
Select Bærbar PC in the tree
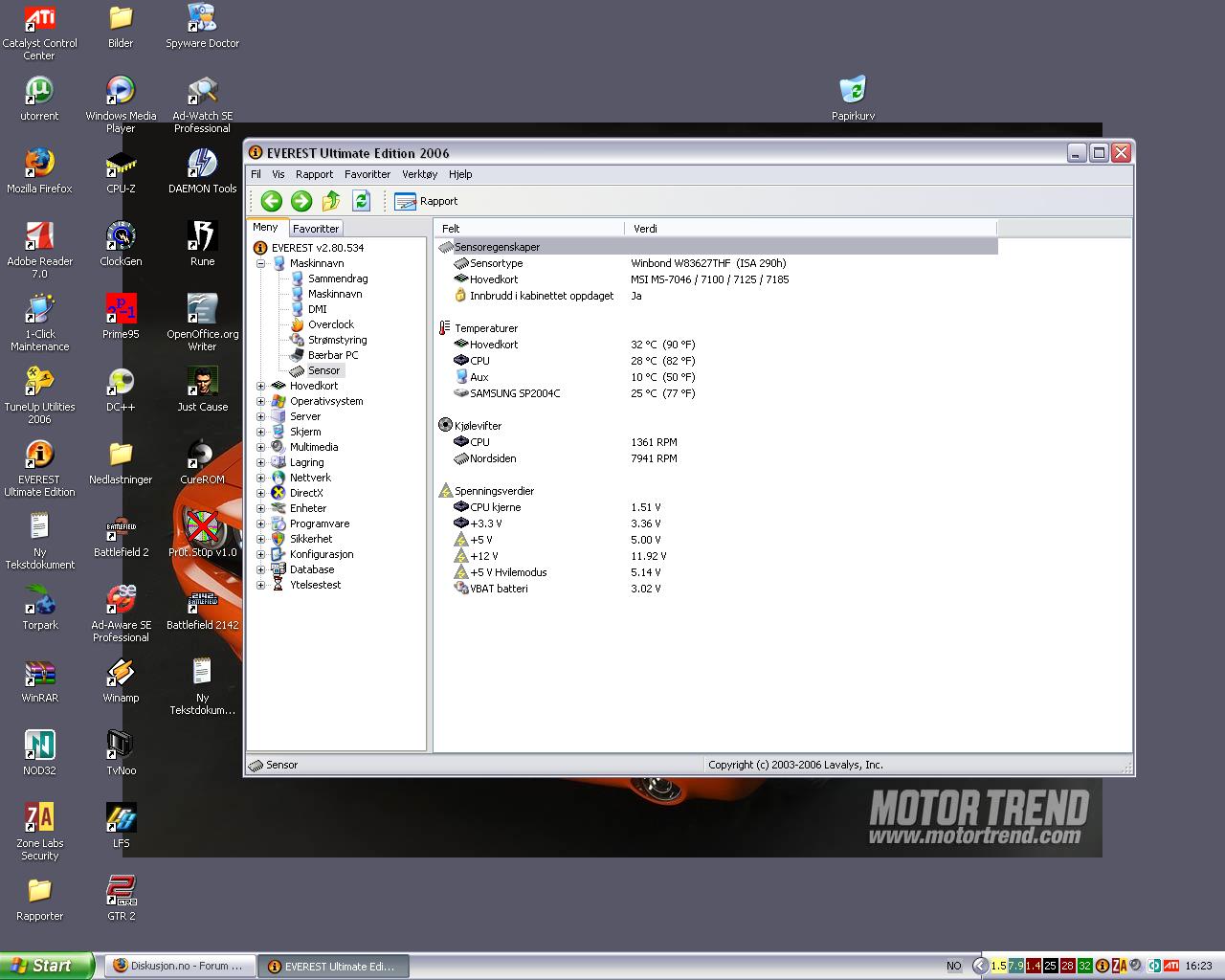click(x=333, y=355)
